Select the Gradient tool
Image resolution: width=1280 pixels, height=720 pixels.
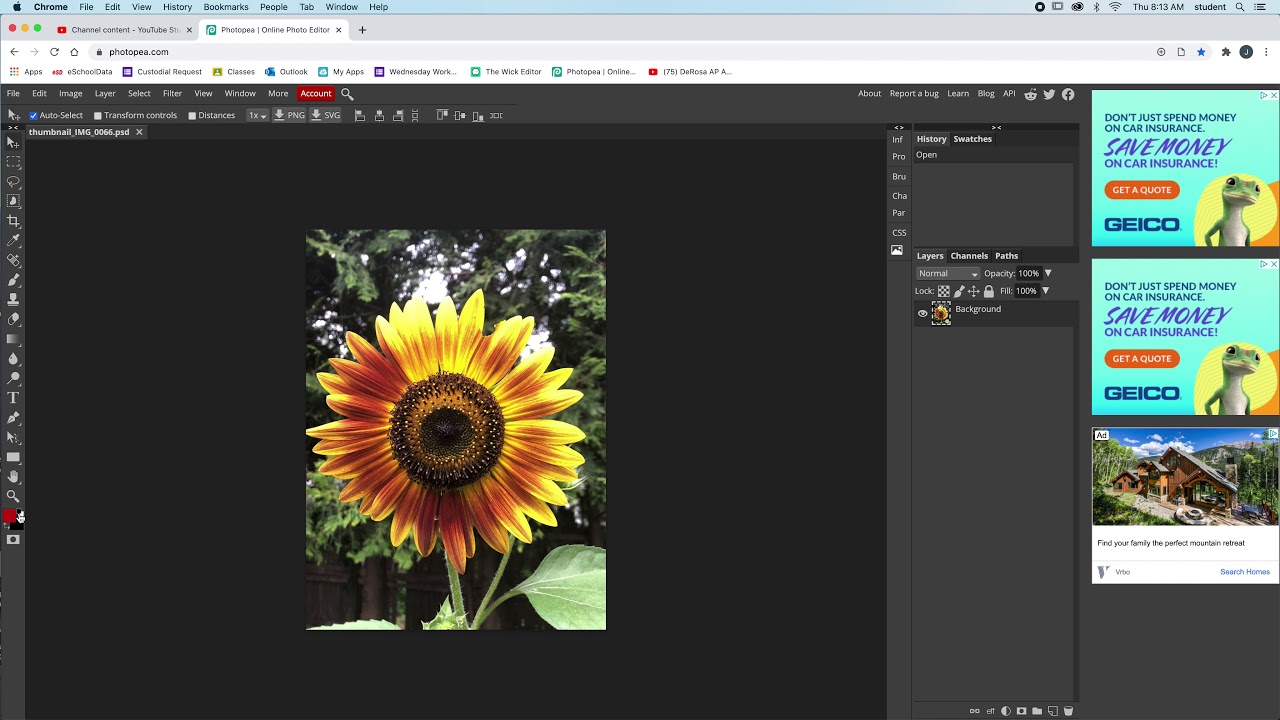(x=13, y=339)
